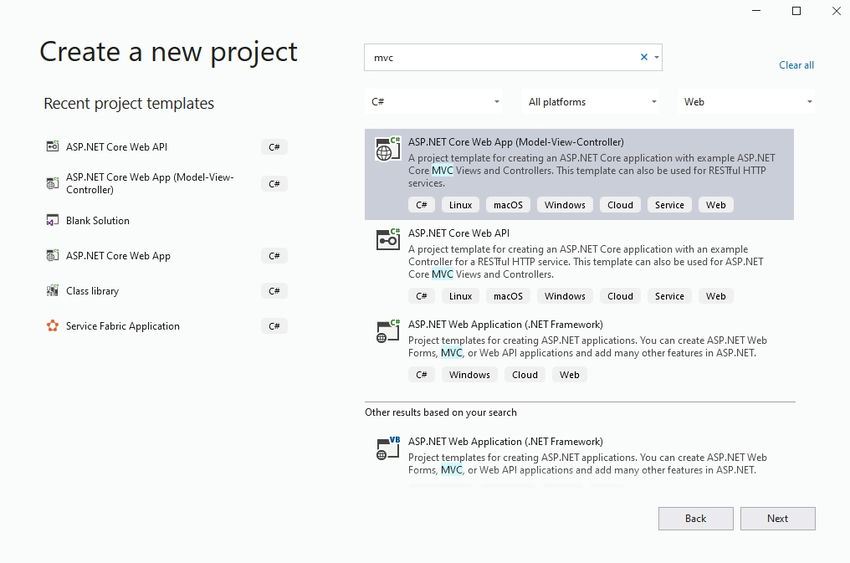Click inside the mvc search field

click(x=501, y=57)
